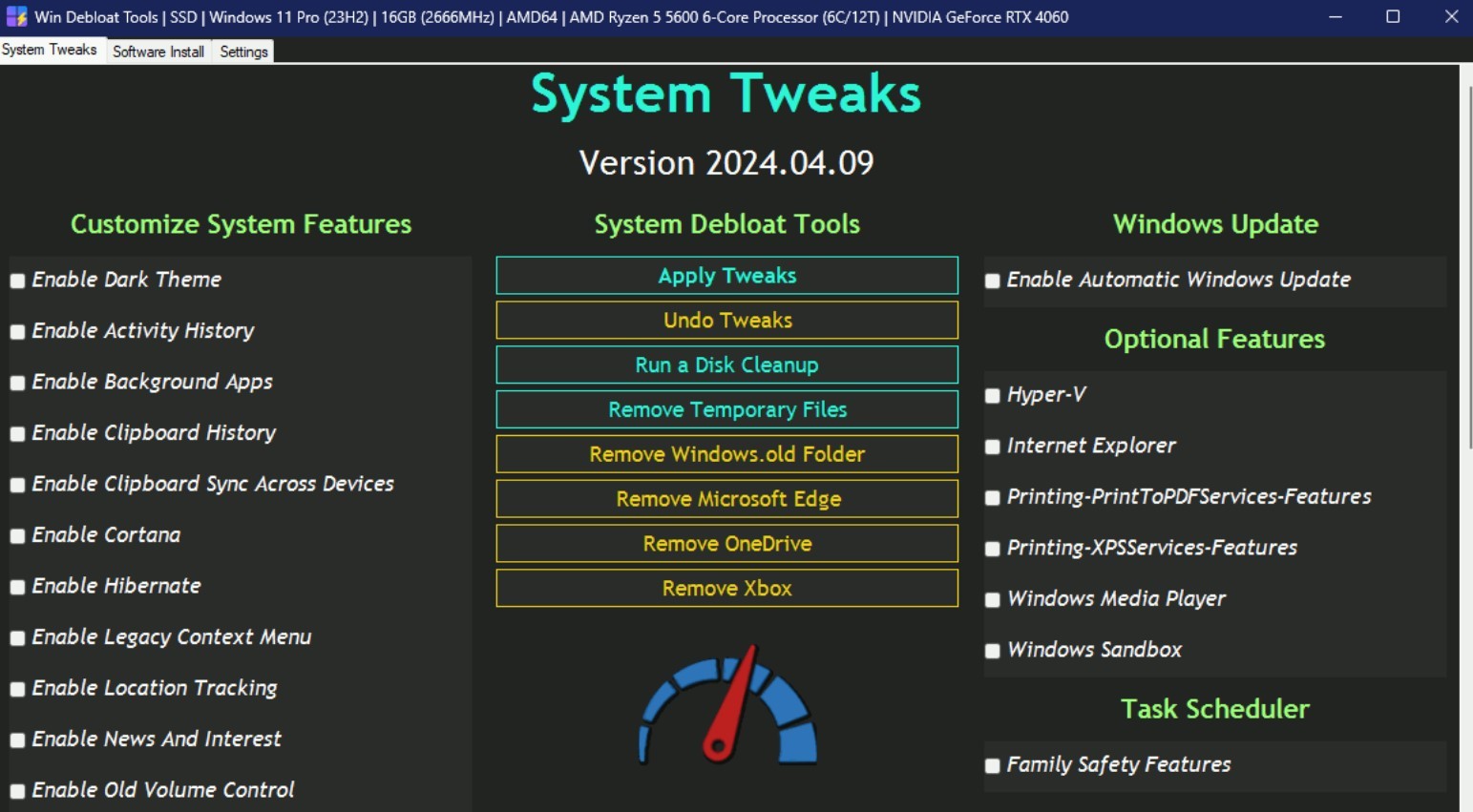Image resolution: width=1473 pixels, height=812 pixels.
Task: Toggle Enable Hibernate checkbox
Action: 17,587
